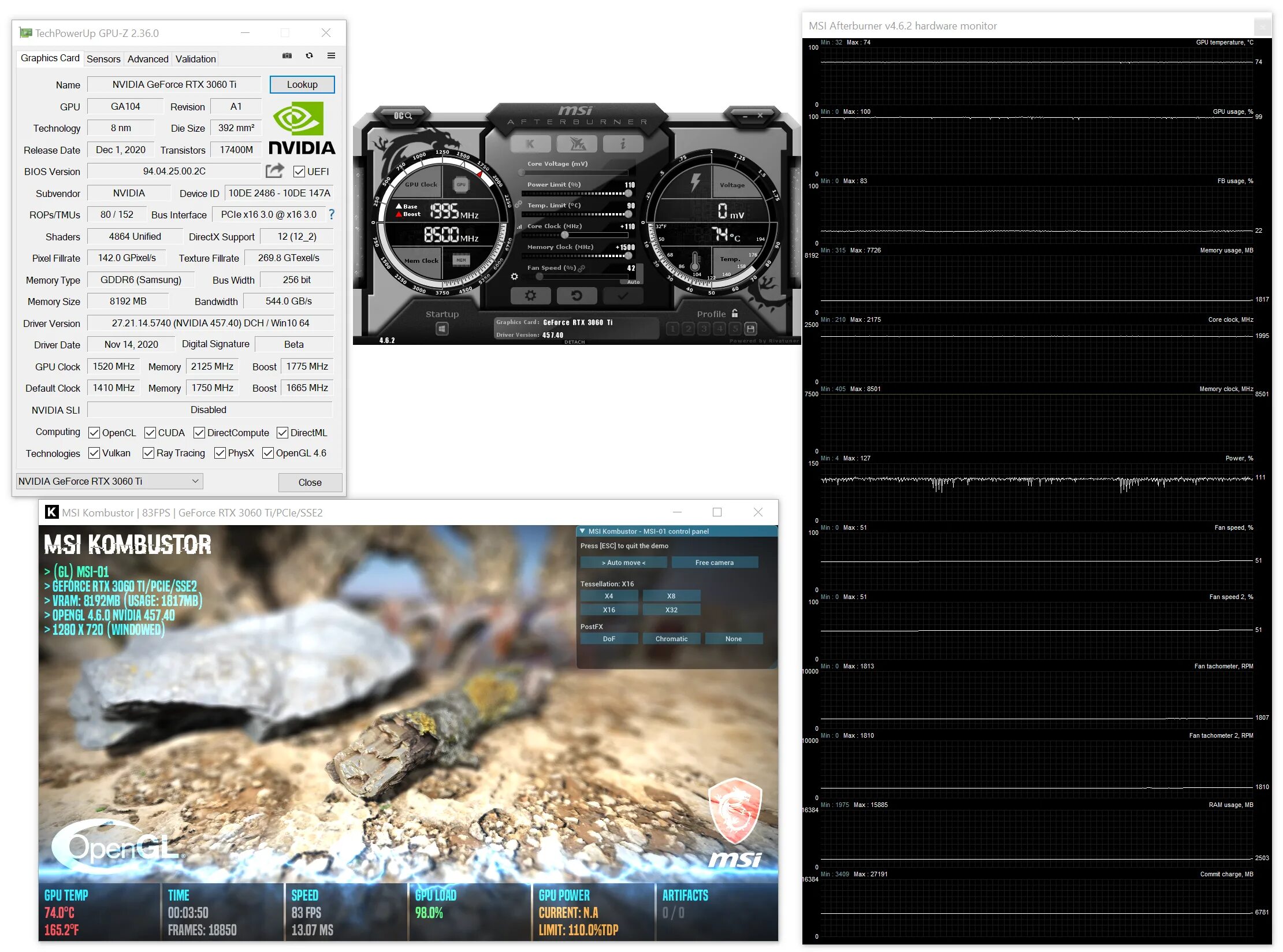Viewport: 1283px width, 952px height.
Task: Launch Kombustor via the K button
Action: [x=530, y=144]
